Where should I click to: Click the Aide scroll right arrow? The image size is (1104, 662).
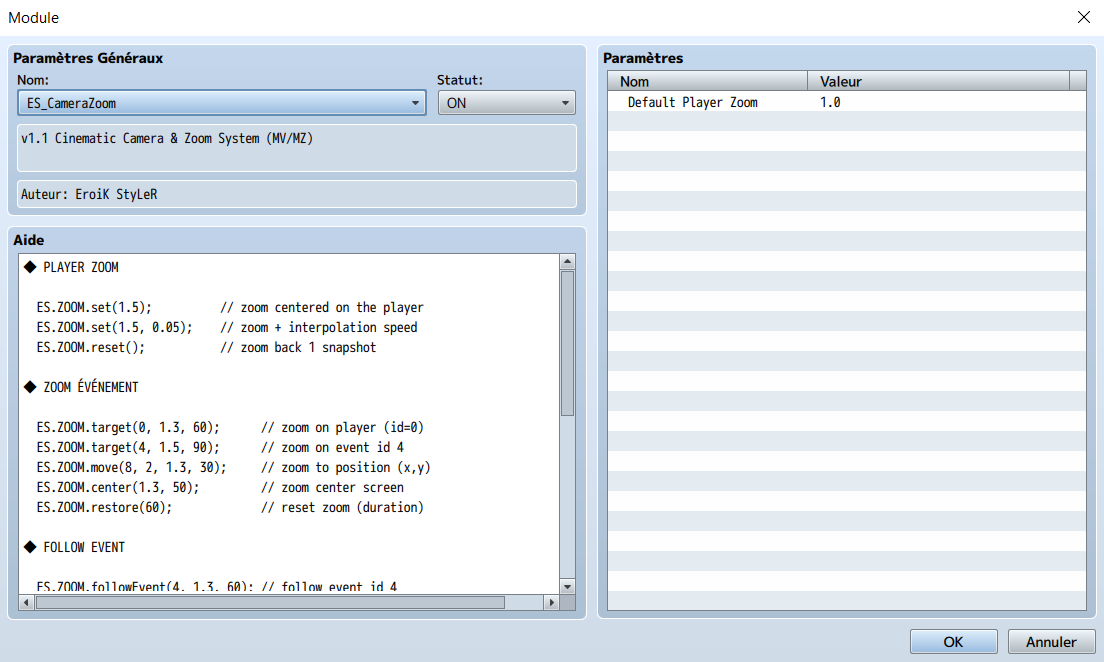pos(552,602)
